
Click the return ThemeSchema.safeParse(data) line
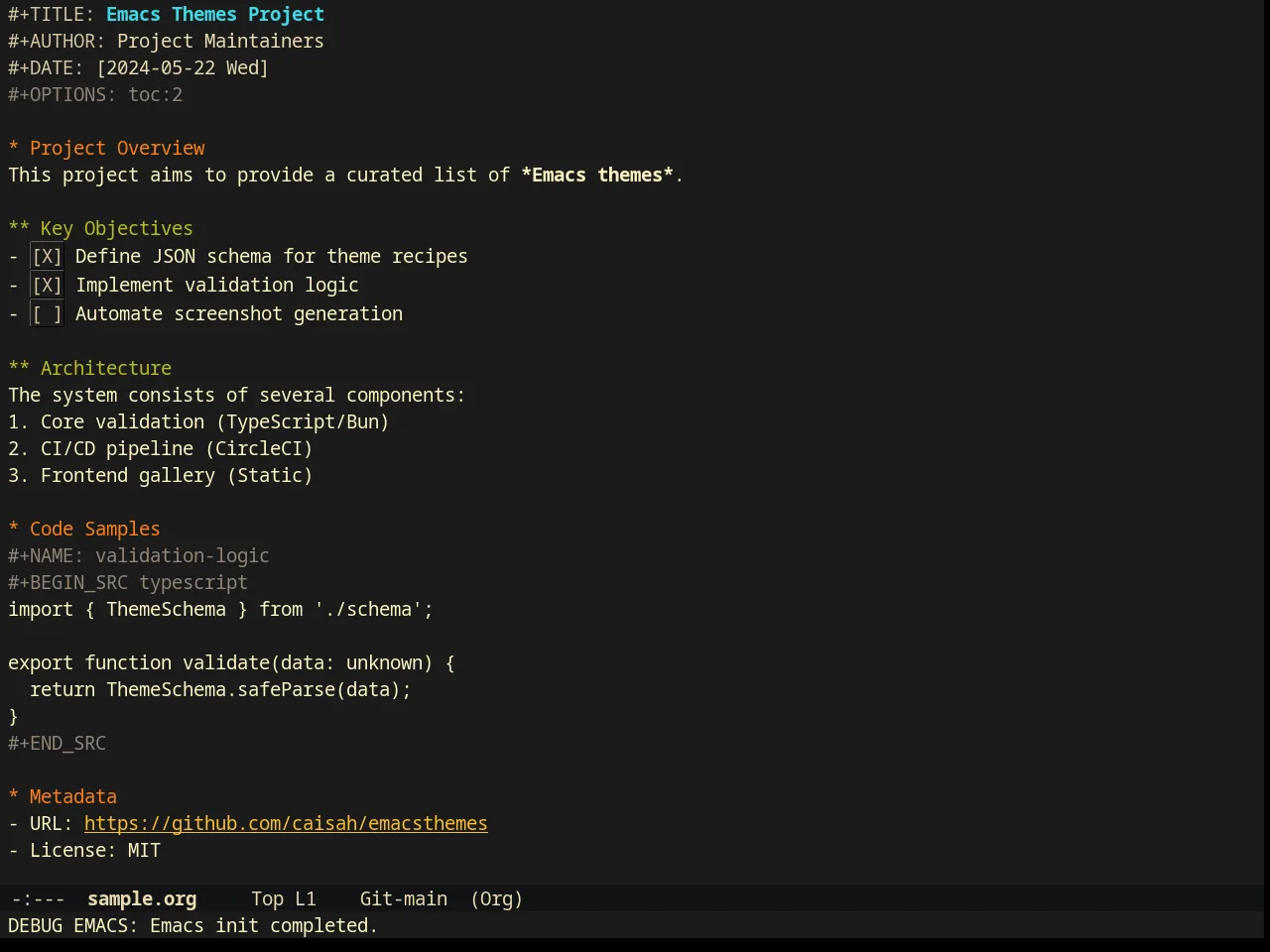[220, 689]
